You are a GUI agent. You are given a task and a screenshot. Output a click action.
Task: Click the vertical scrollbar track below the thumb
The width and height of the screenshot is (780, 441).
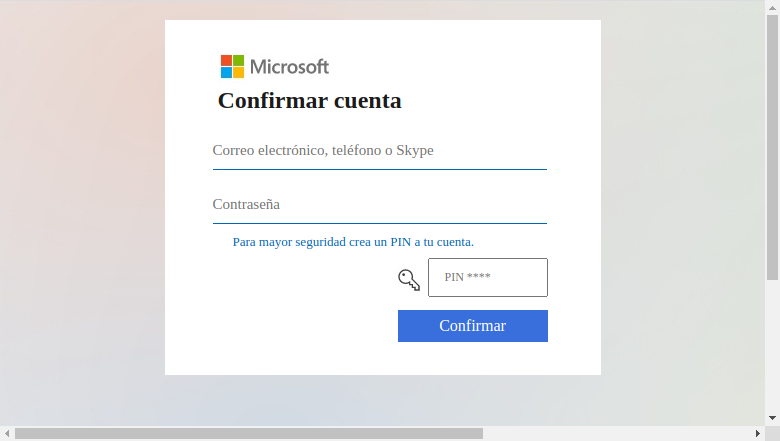pos(772,346)
